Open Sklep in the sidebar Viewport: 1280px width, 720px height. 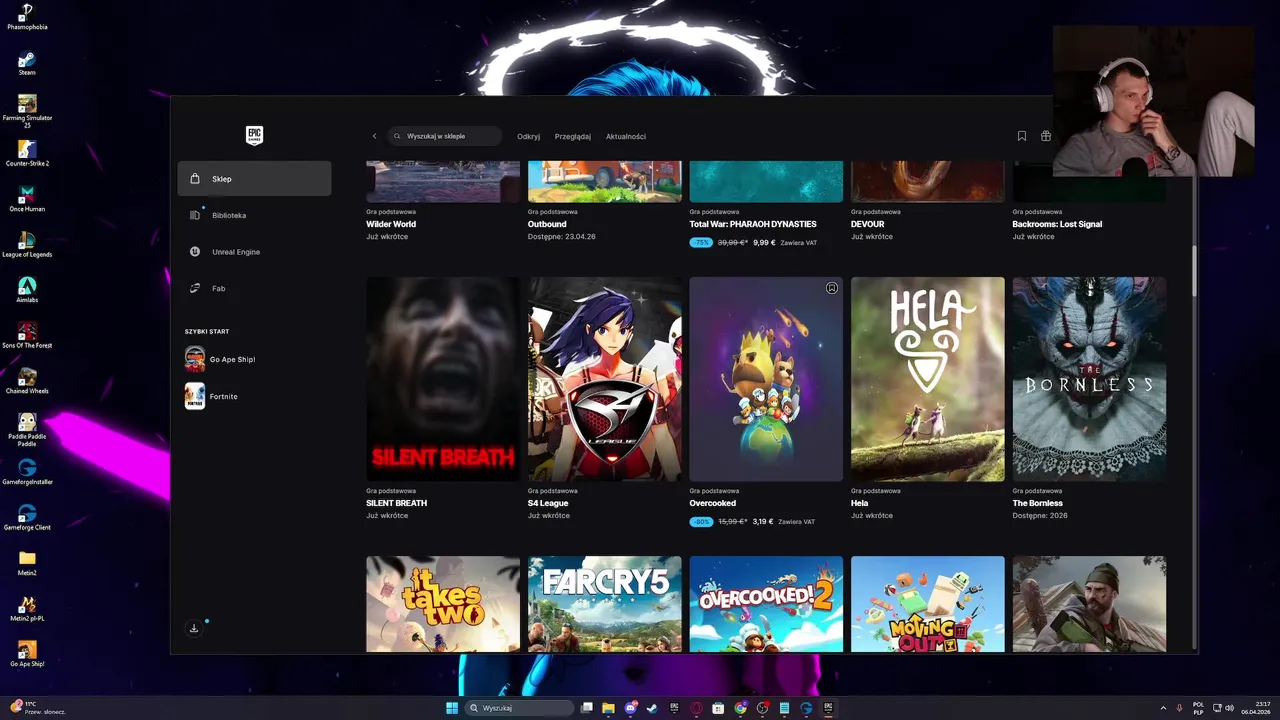(x=254, y=179)
